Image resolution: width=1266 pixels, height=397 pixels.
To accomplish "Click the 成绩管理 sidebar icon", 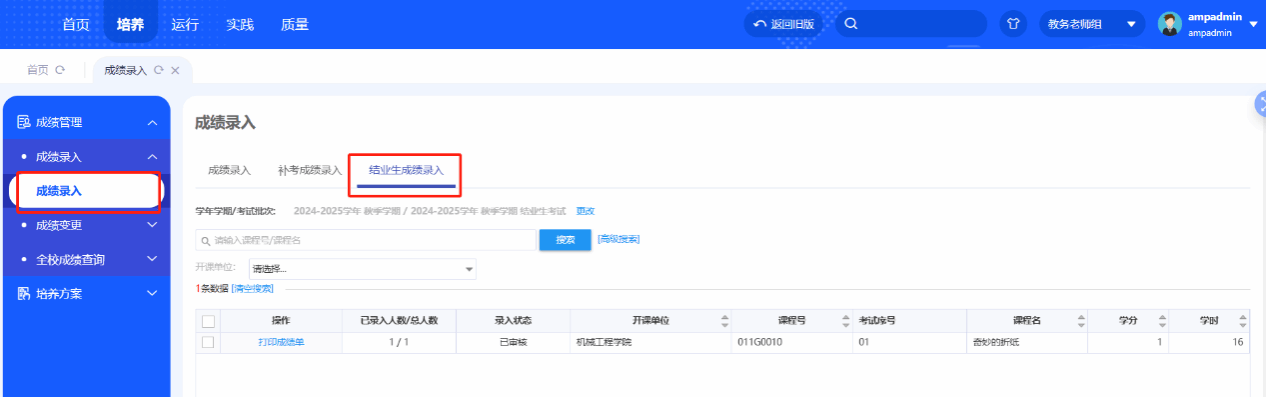I will pos(24,122).
